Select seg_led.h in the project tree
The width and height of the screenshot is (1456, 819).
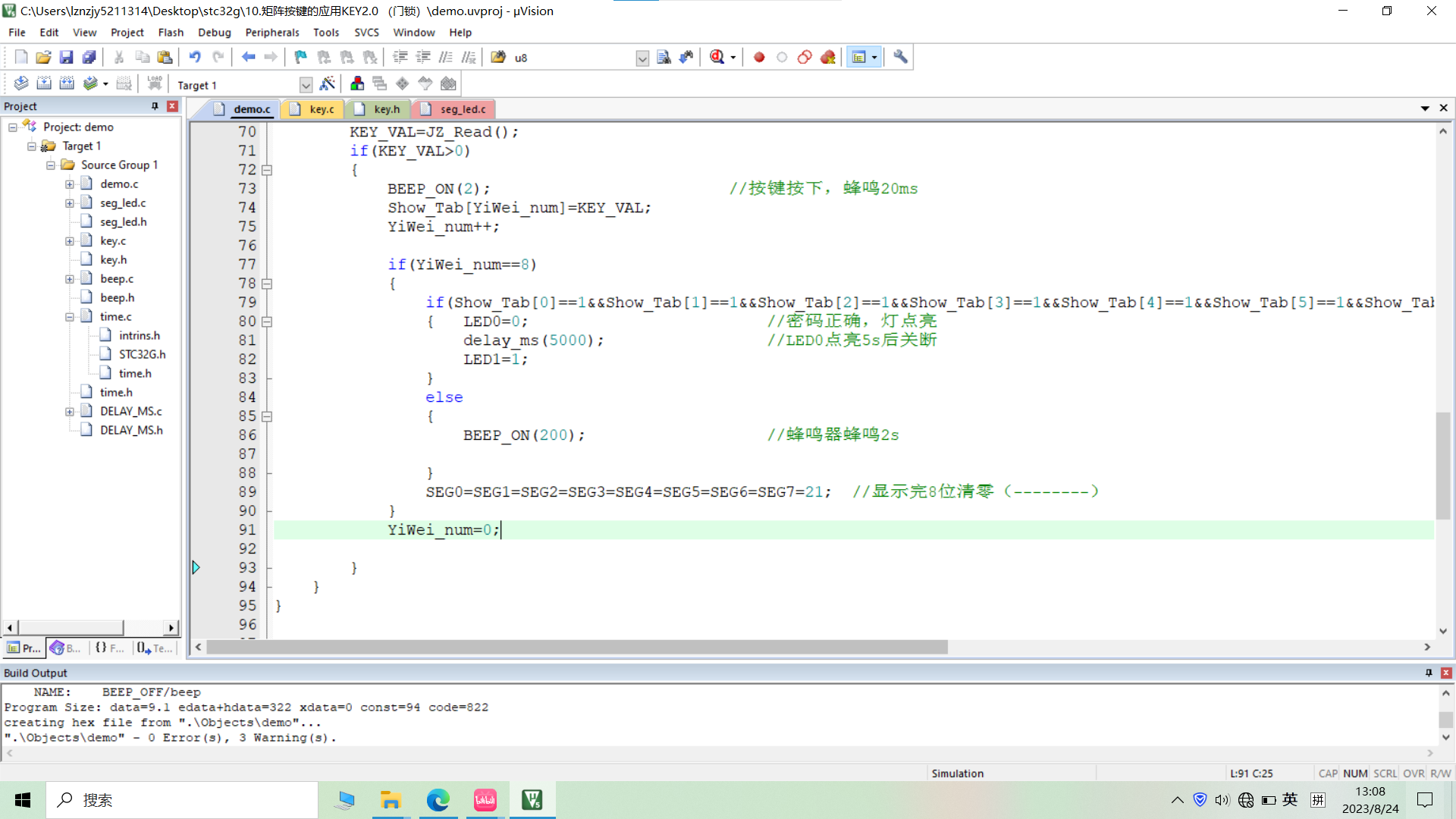click(x=123, y=221)
